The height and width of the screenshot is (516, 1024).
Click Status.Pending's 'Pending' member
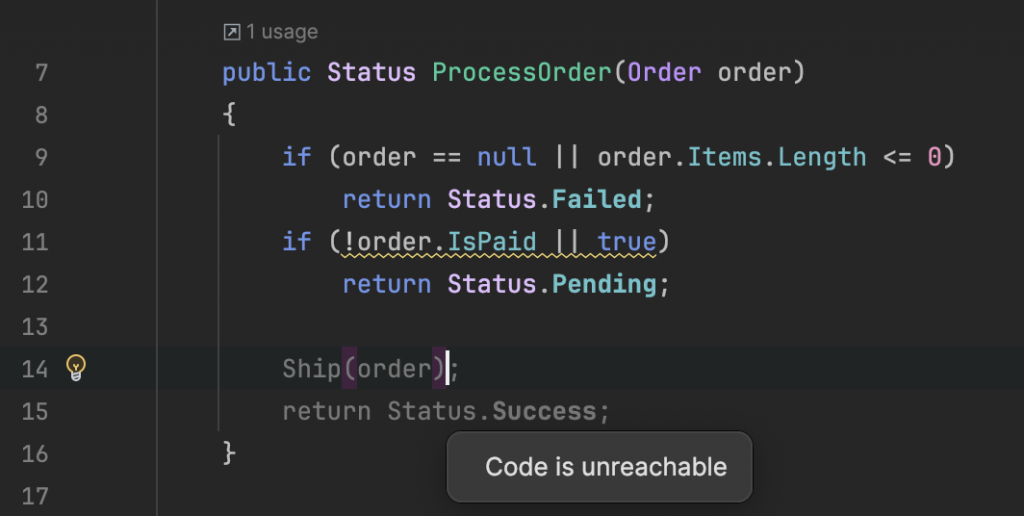point(604,284)
